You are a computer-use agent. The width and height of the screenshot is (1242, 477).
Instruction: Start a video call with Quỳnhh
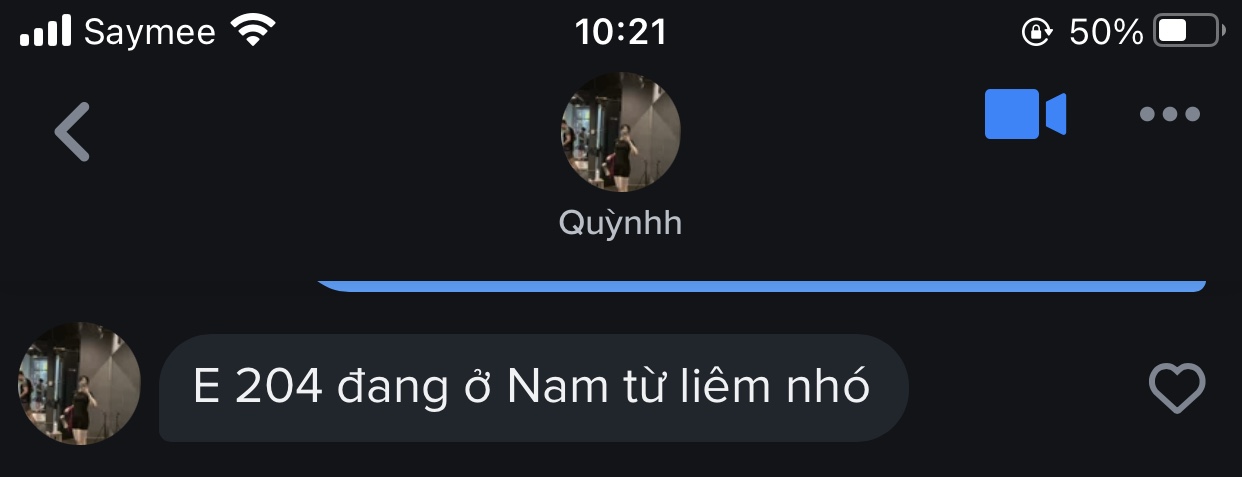tap(1025, 114)
